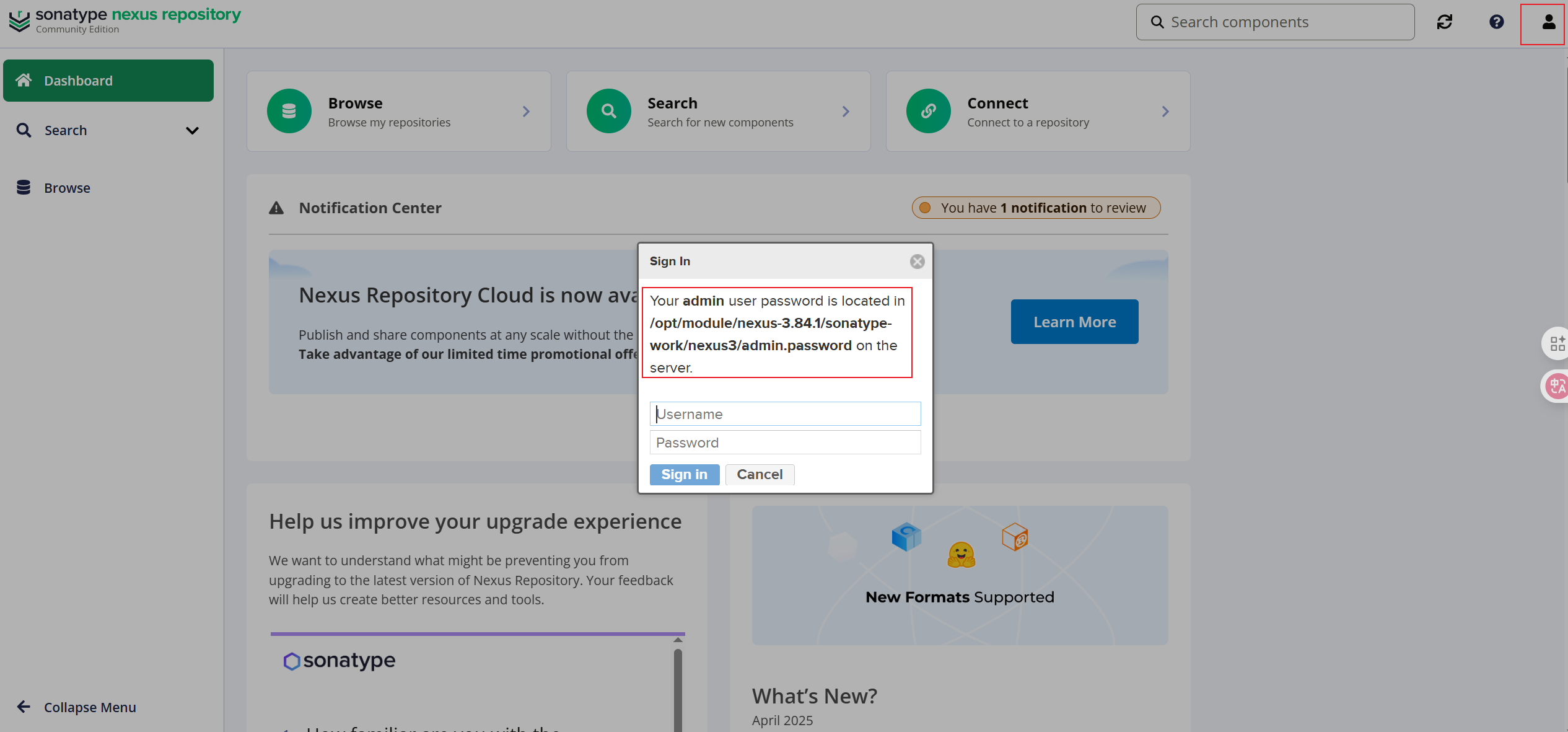
Task: Click the pink translate extension icon
Action: [x=1557, y=387]
